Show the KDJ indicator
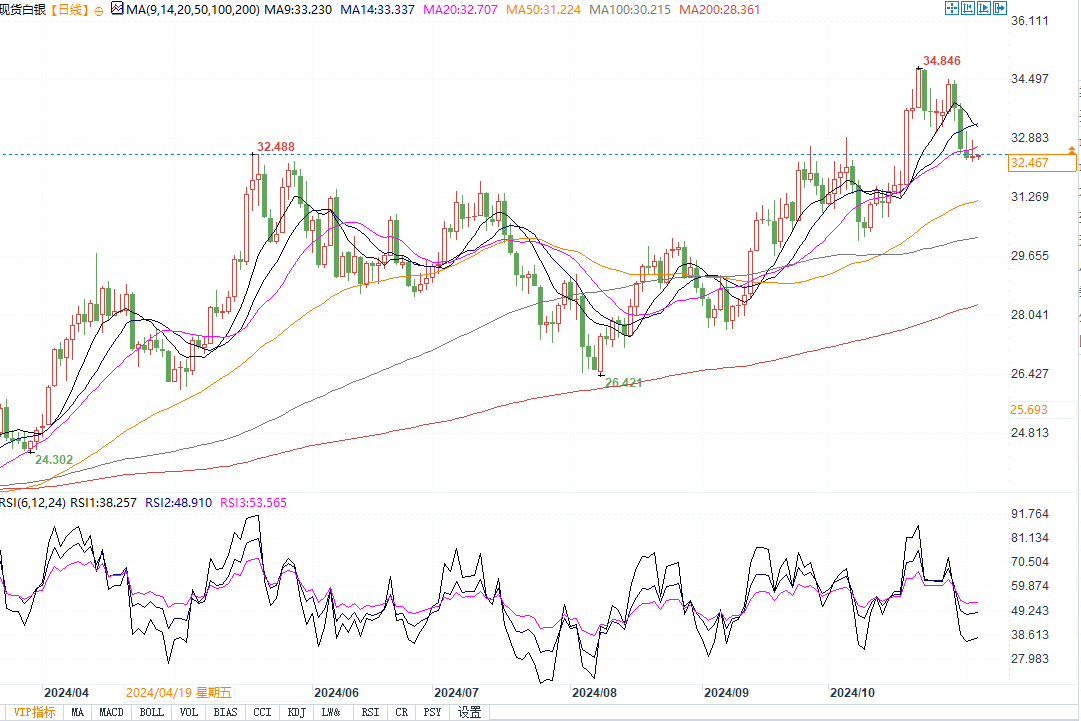Image resolution: width=1081 pixels, height=721 pixels. coord(296,712)
